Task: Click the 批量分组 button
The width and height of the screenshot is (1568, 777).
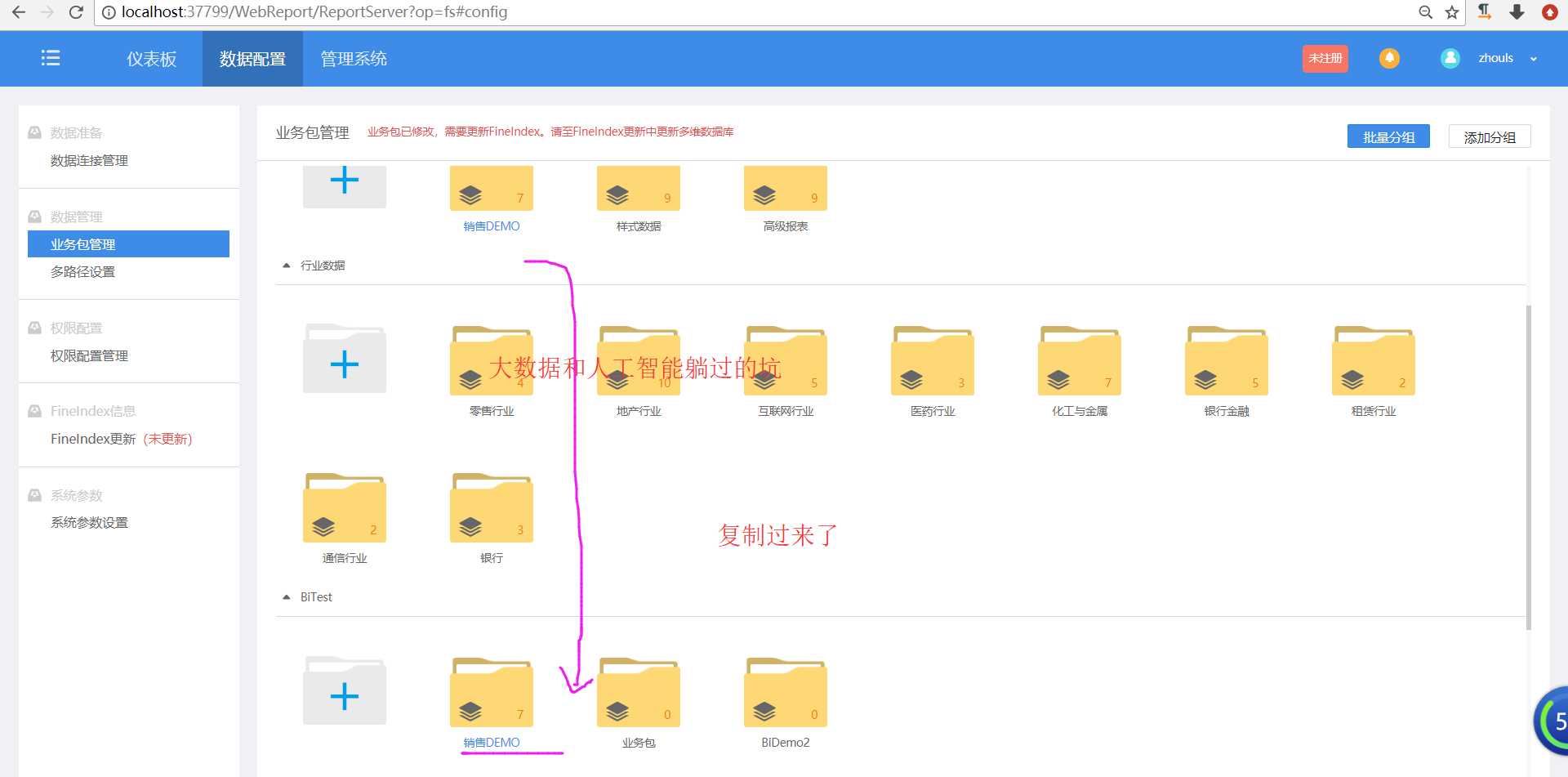Action: click(x=1388, y=136)
